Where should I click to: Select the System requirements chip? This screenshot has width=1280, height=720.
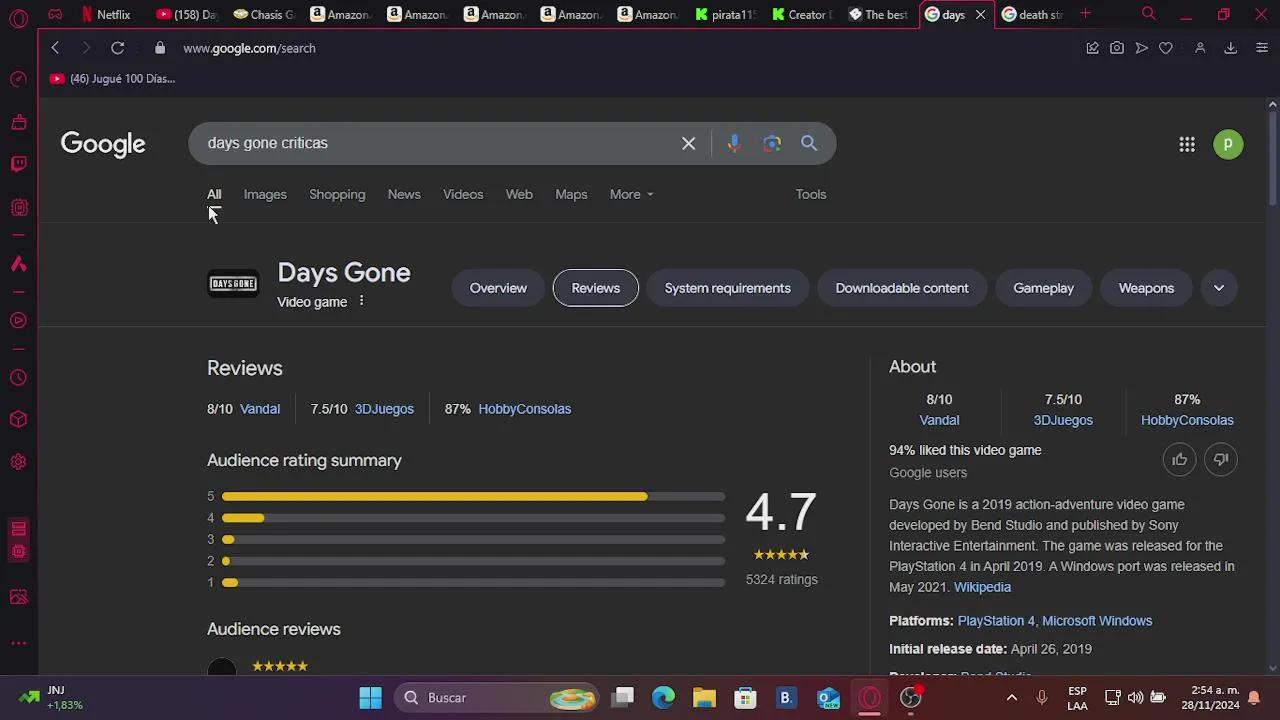point(727,288)
